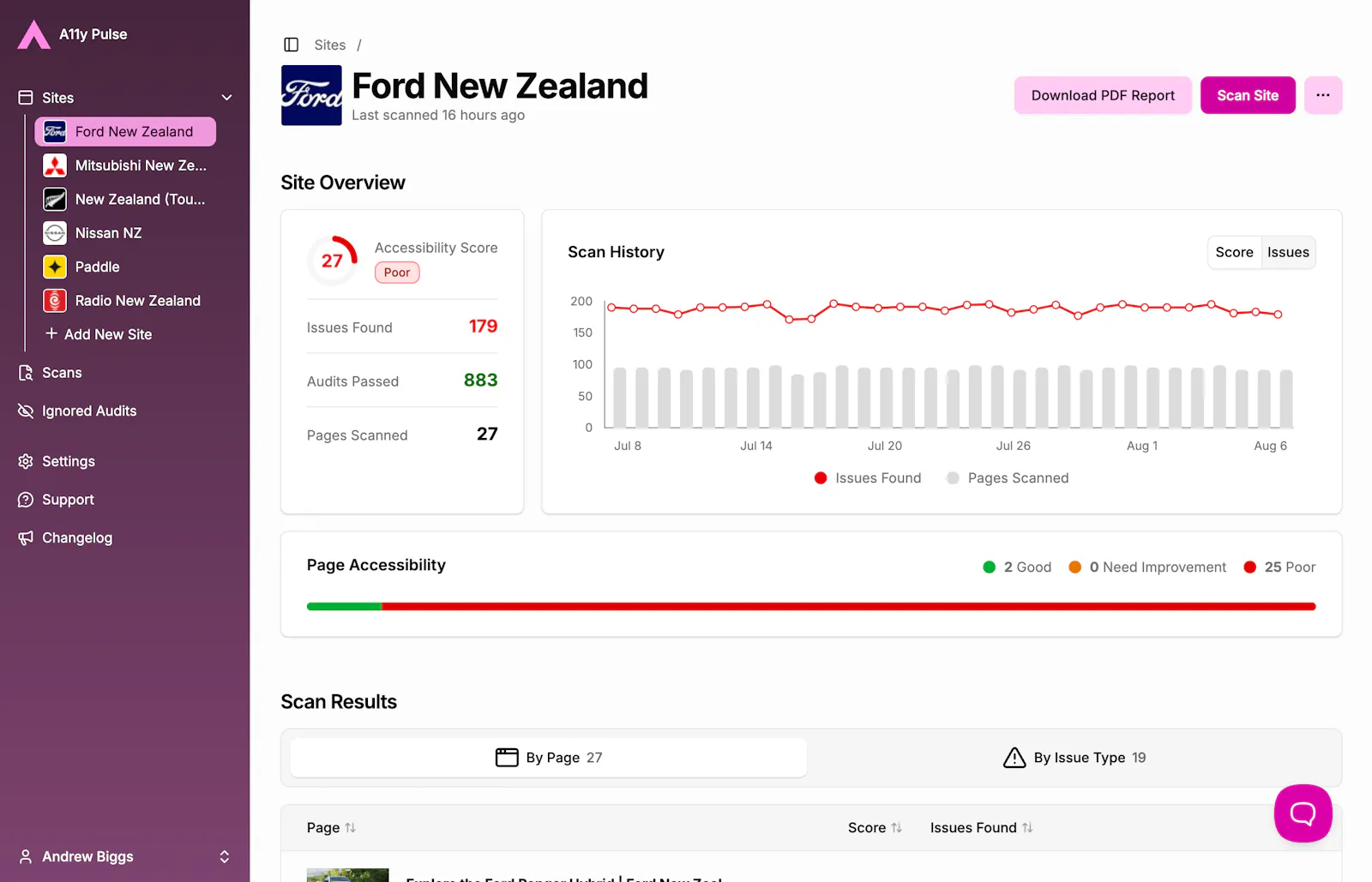Image resolution: width=1372 pixels, height=882 pixels.
Task: Click the Issues Found value 179
Action: 483,327
